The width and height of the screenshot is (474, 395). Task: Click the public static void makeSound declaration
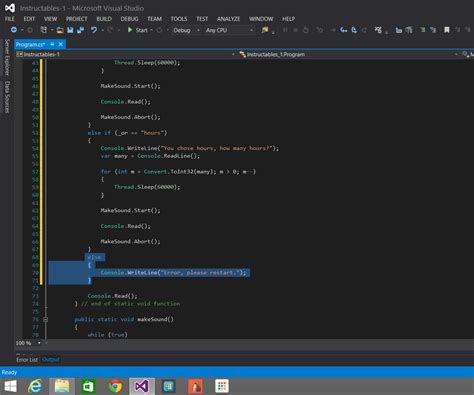coord(124,319)
